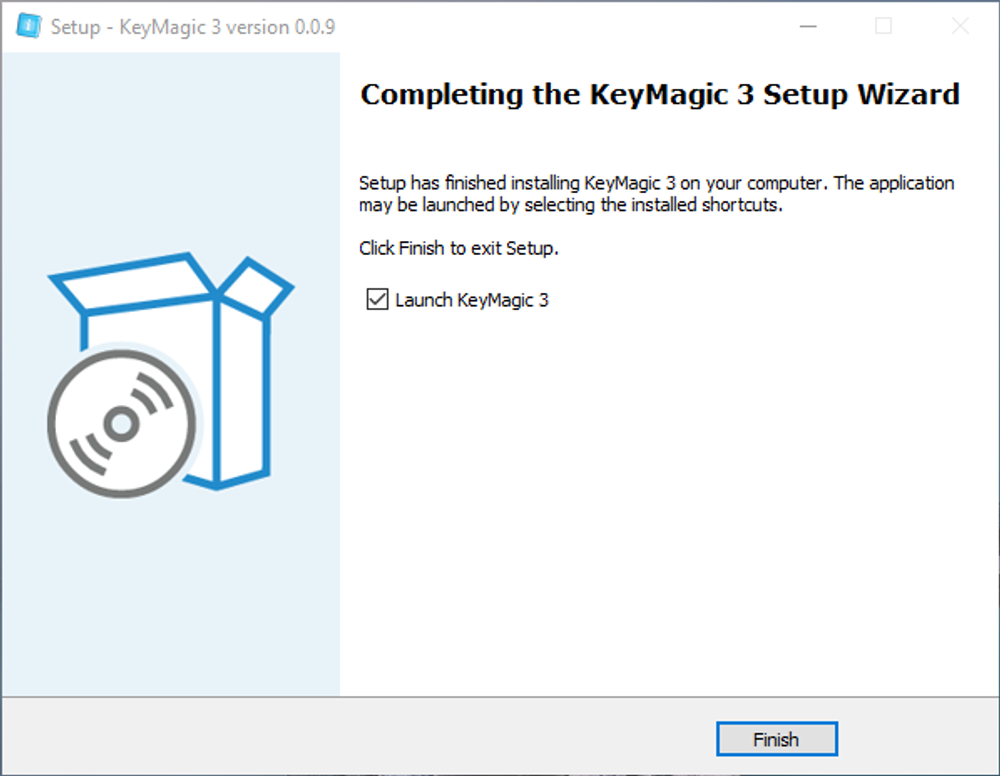Close the Setup wizard window

pos(960,26)
